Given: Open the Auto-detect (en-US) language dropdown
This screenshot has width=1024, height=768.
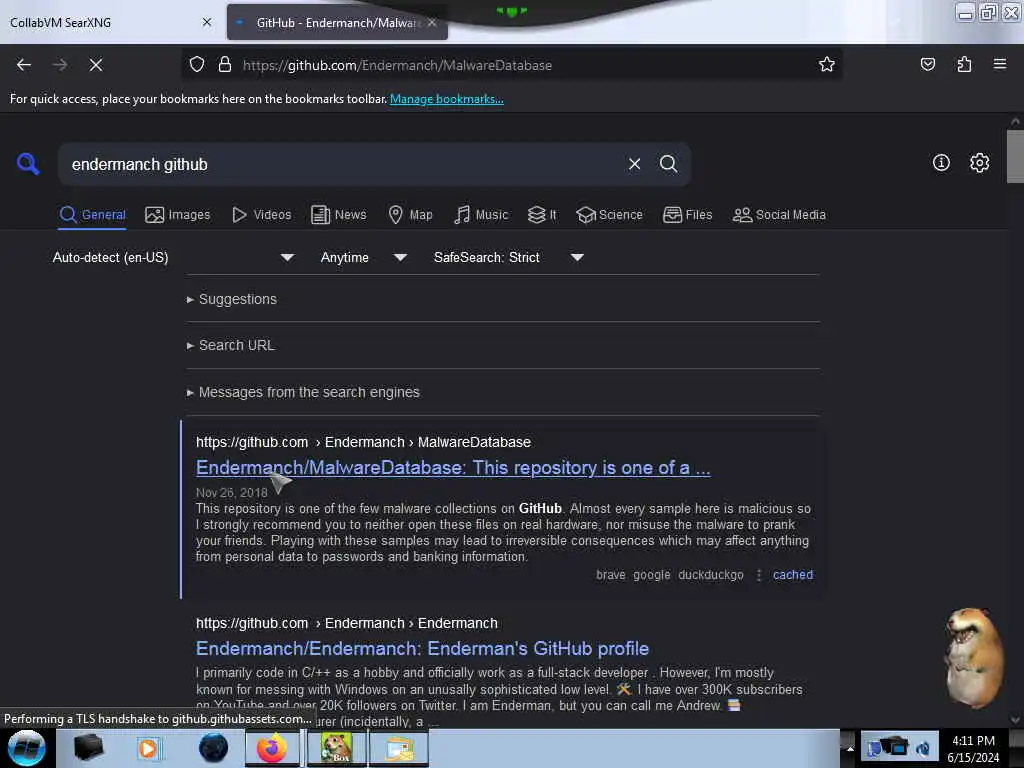Looking at the screenshot, I should click(x=173, y=257).
